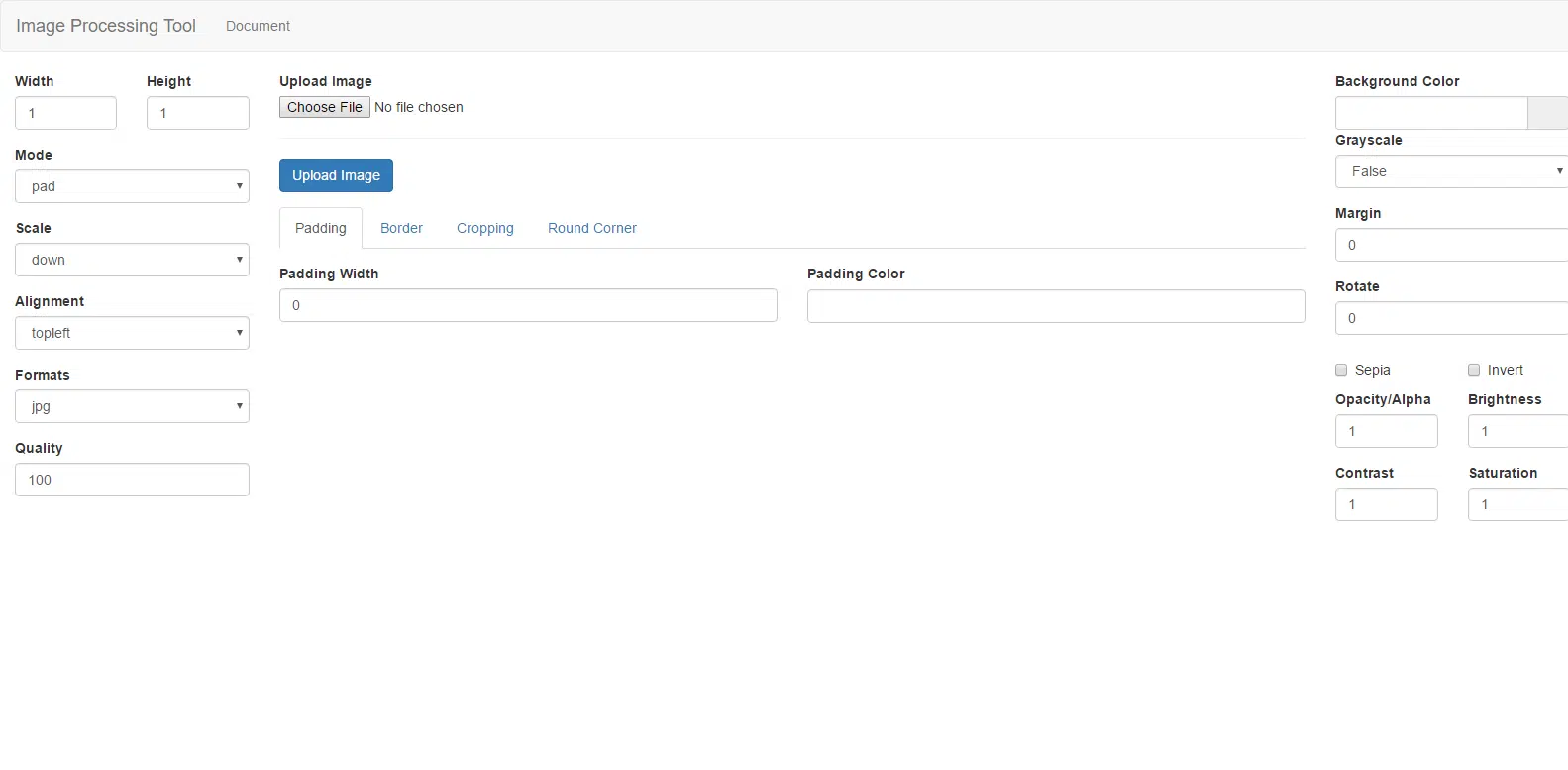Click the Choose File button
The height and width of the screenshot is (770, 1568).
(325, 107)
